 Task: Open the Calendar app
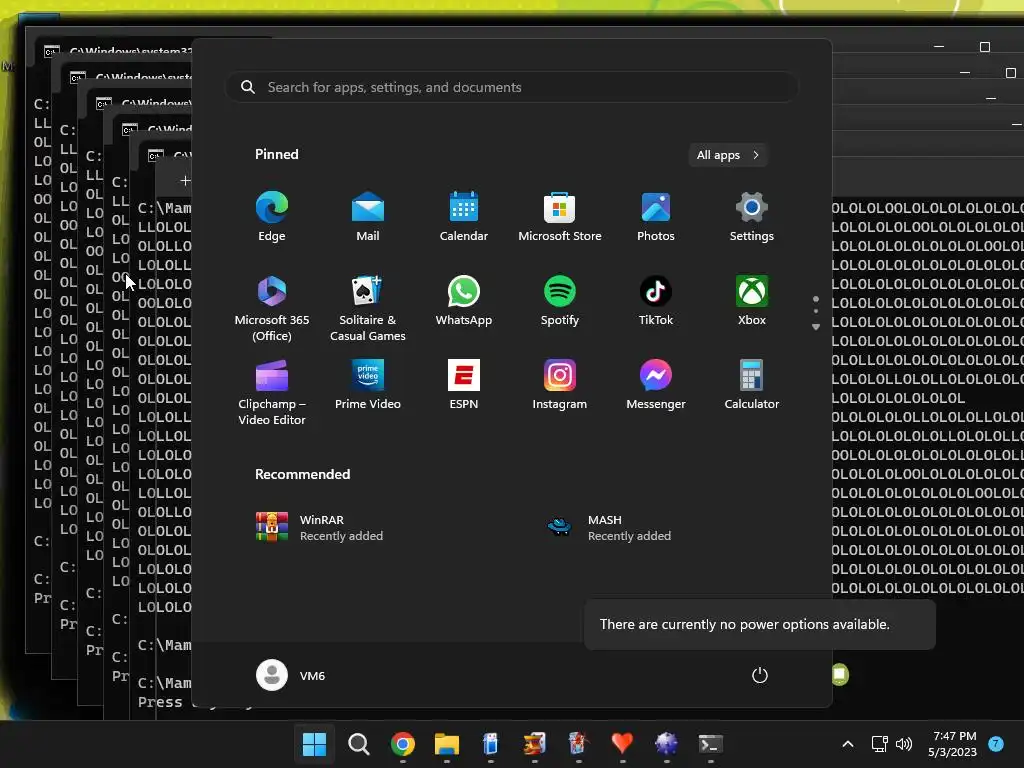(464, 217)
